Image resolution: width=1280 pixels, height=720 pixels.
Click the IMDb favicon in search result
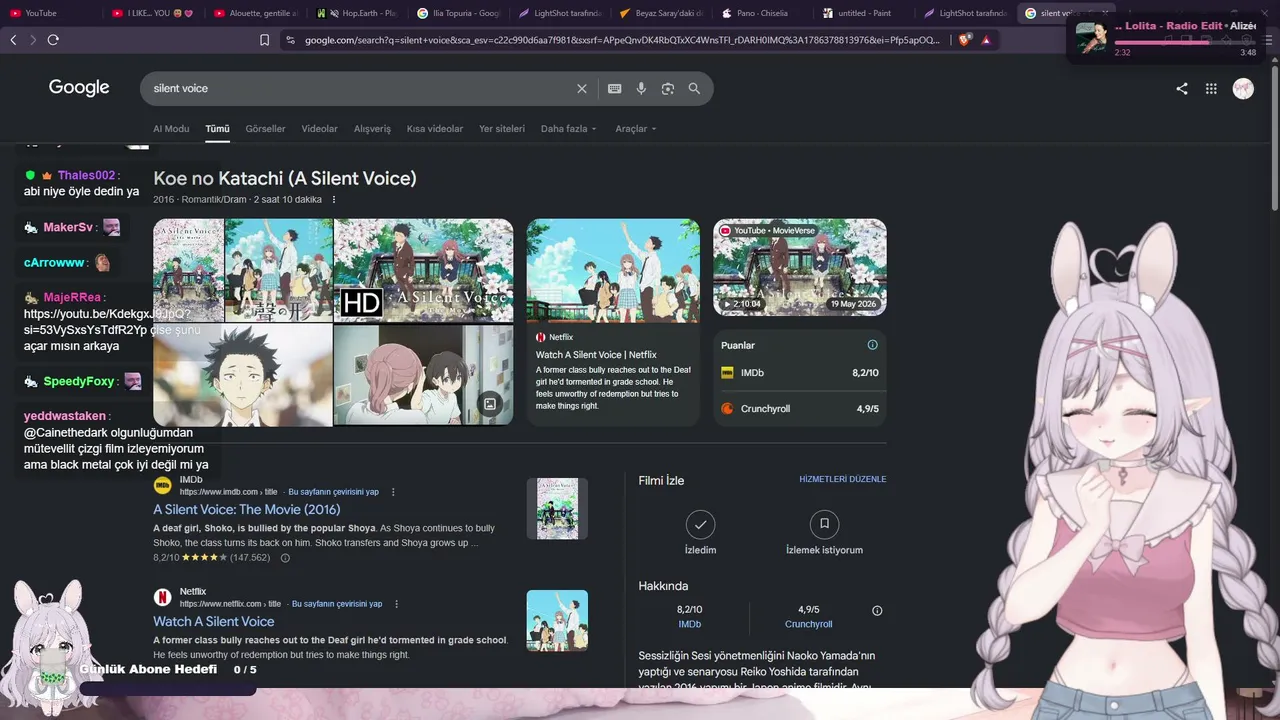162,485
